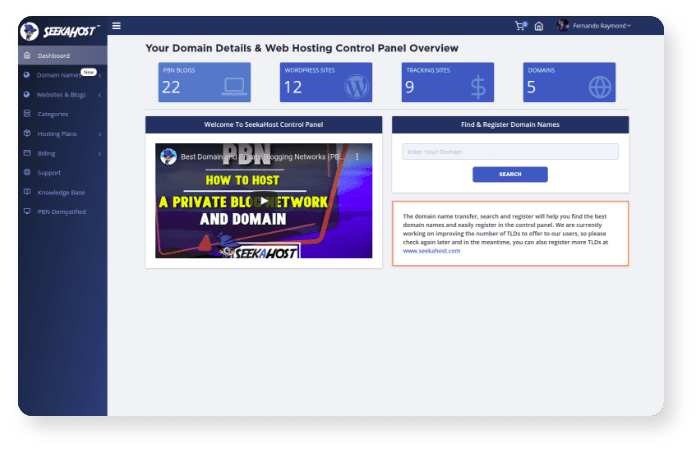Viewport: 700px width, 454px height.
Task: Click globe icon in Domains card
Action: point(600,87)
